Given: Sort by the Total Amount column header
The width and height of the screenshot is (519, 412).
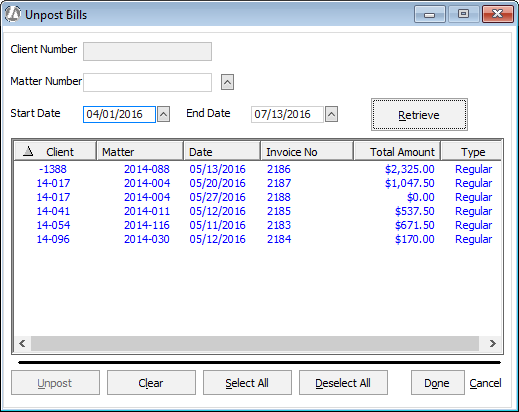Looking at the screenshot, I should tap(397, 152).
